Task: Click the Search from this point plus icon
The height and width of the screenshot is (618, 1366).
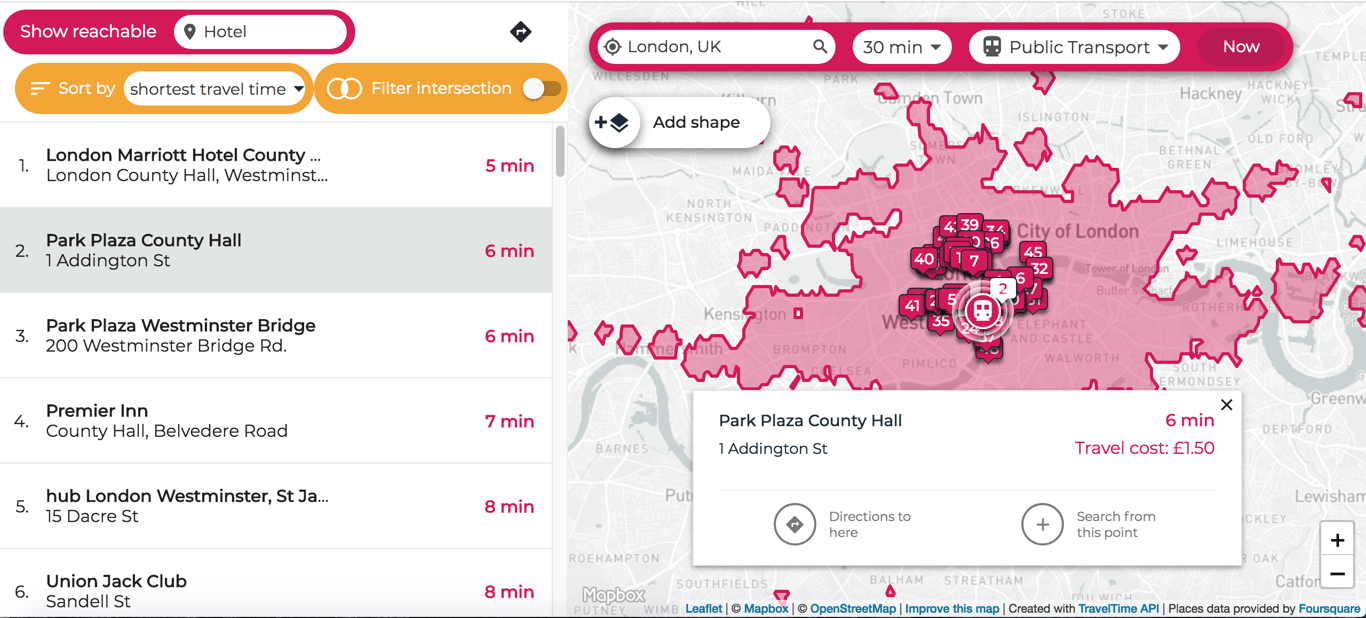Action: click(1042, 524)
